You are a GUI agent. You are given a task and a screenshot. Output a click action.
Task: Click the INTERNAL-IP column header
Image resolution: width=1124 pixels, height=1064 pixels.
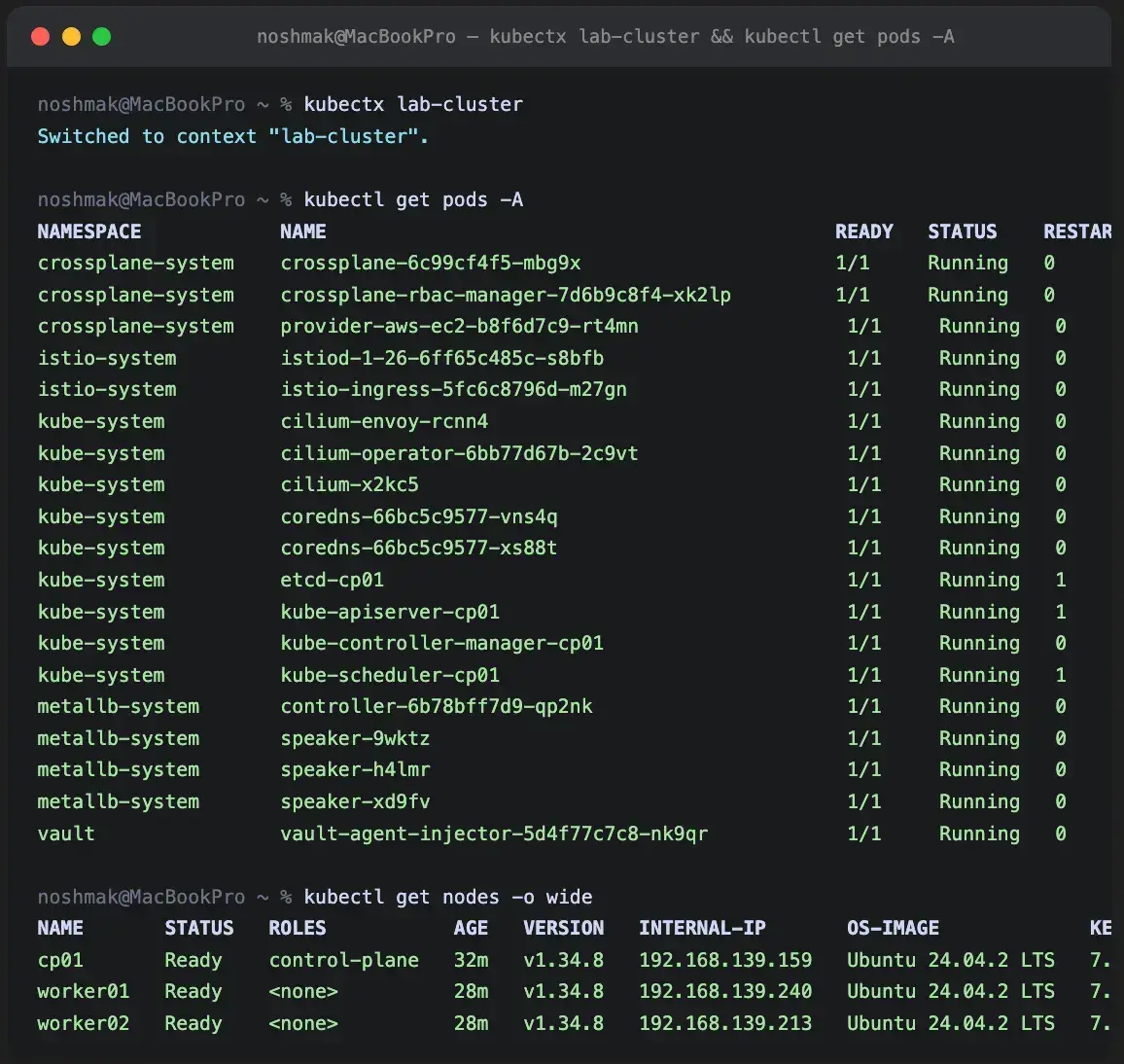(702, 928)
